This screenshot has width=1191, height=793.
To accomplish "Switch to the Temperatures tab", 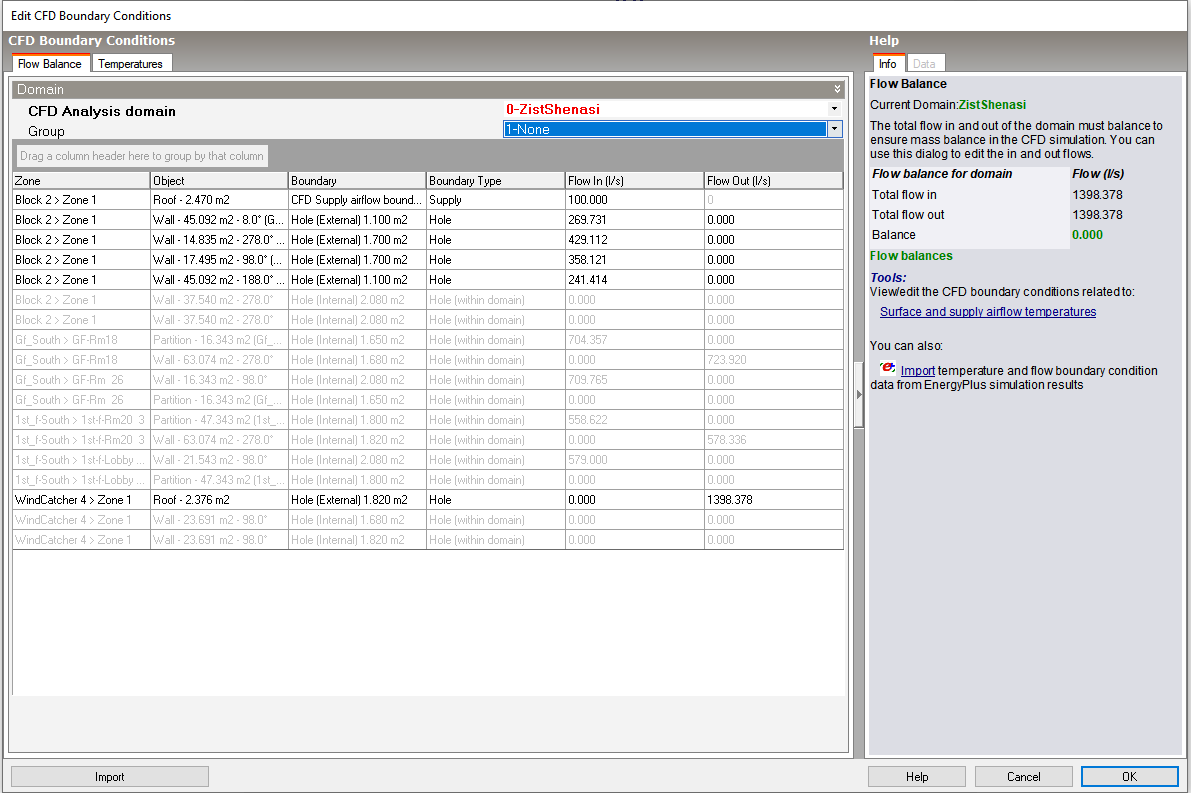I will pyautogui.click(x=131, y=64).
